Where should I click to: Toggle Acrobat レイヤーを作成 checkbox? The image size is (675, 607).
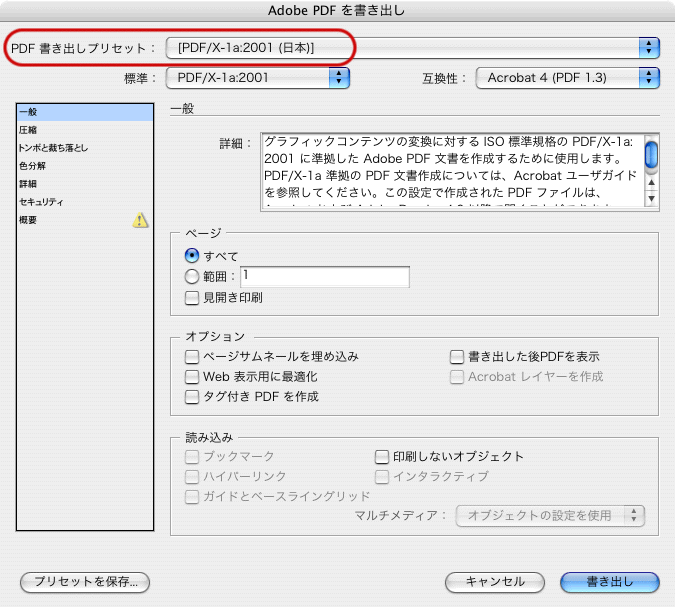pos(457,377)
